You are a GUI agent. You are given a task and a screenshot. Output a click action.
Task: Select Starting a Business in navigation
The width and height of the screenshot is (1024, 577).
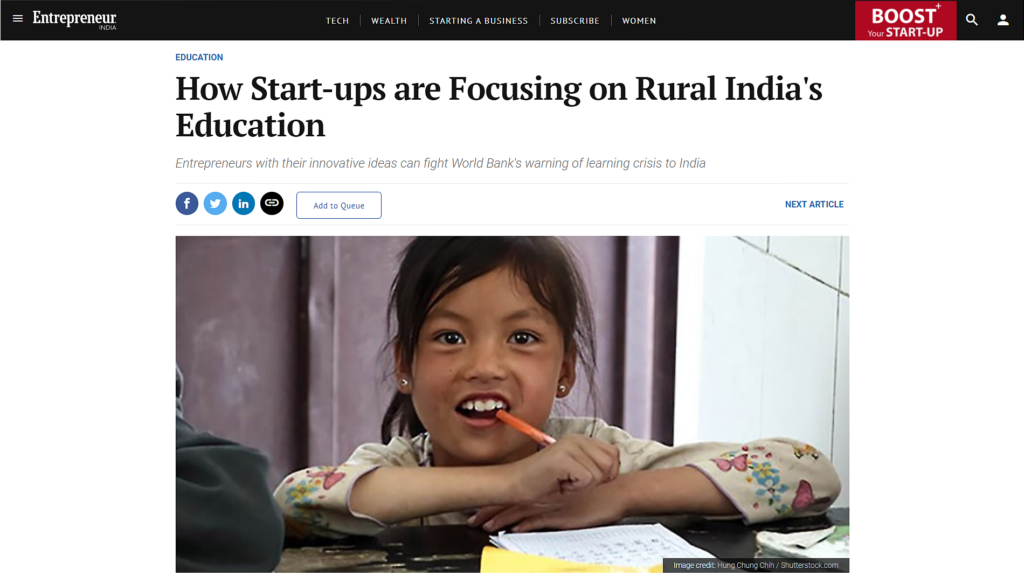pos(478,21)
